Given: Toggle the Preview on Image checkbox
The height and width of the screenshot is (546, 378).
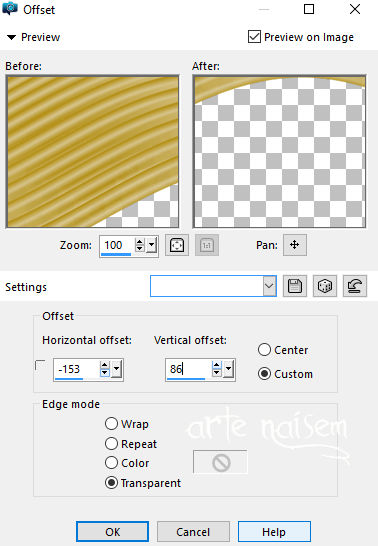Looking at the screenshot, I should coord(254,37).
